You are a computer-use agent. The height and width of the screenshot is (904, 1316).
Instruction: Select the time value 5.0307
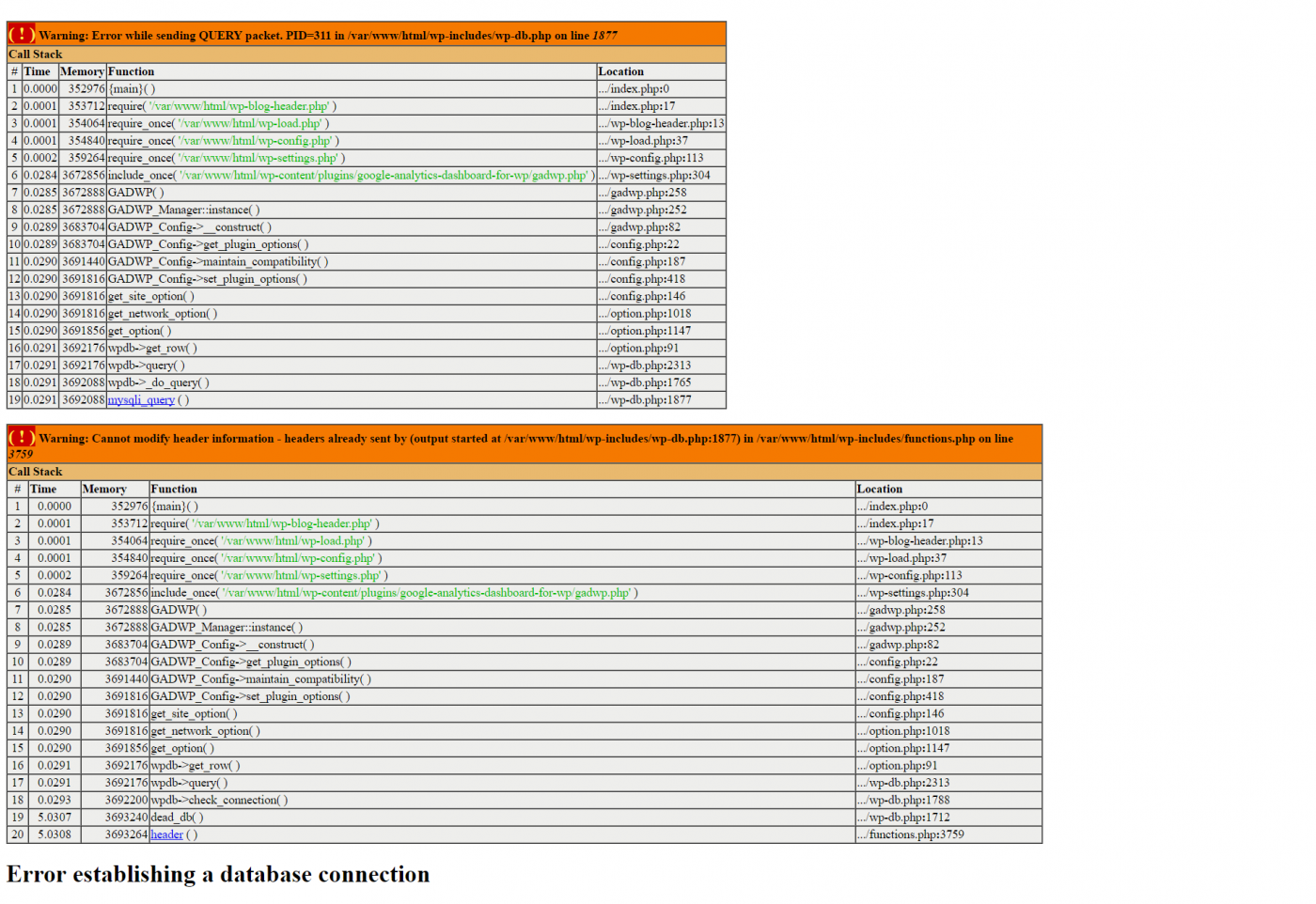pos(55,818)
